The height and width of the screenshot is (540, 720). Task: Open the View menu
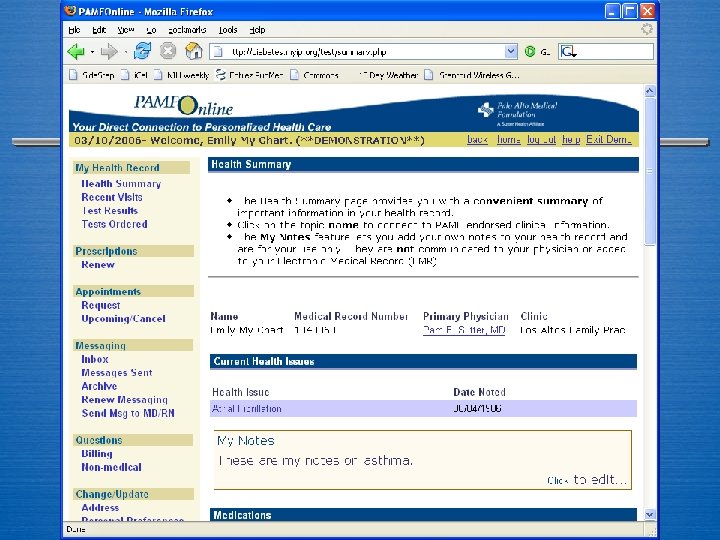pos(125,30)
